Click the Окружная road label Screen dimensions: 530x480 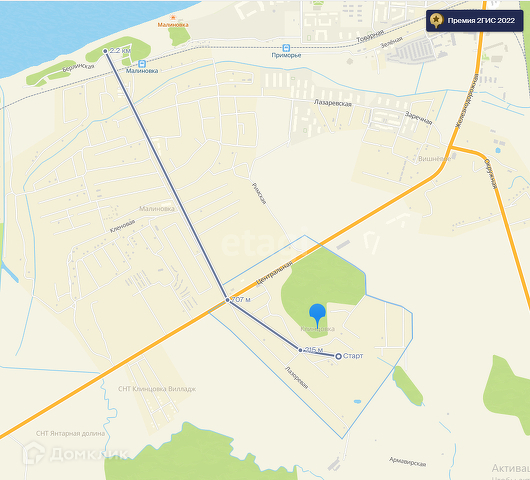pos(491,174)
